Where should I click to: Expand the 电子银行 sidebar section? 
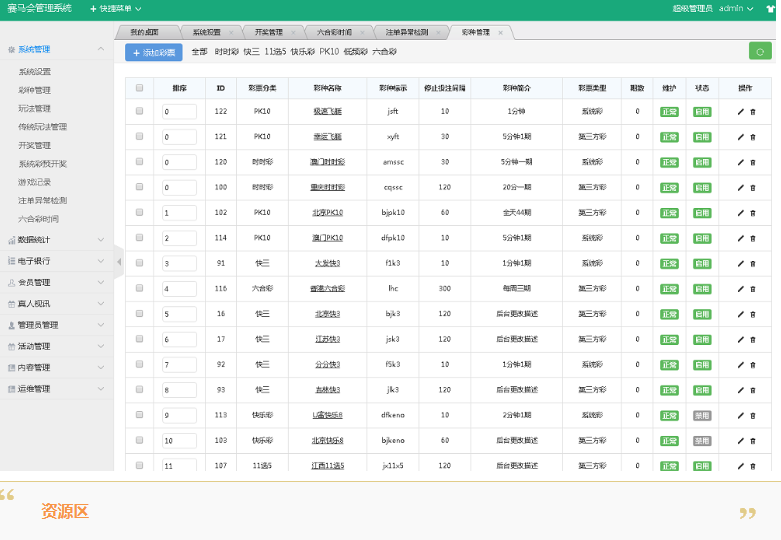click(x=57, y=261)
